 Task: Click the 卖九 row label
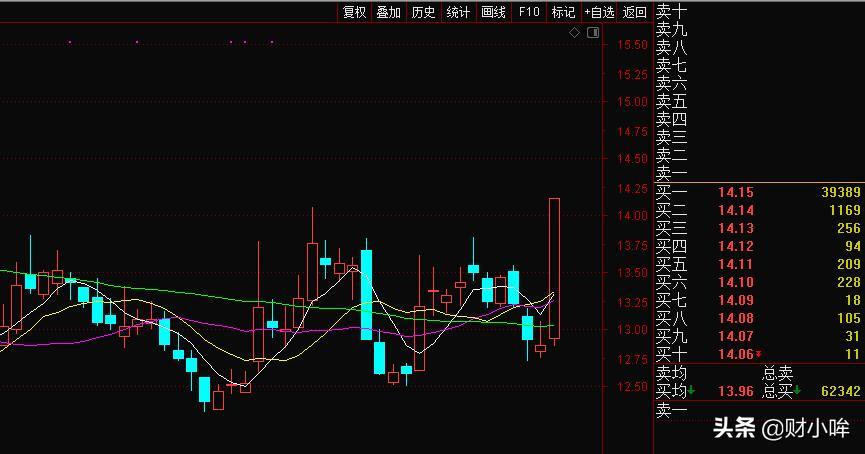click(x=671, y=30)
